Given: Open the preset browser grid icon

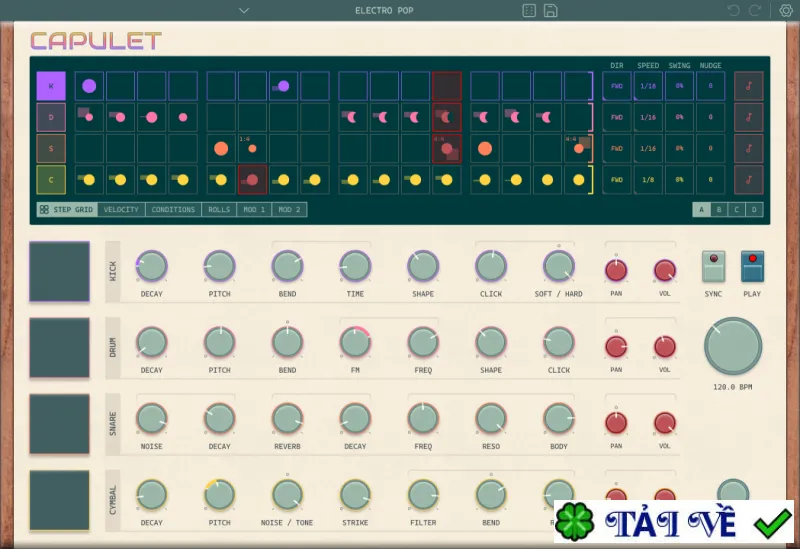Looking at the screenshot, I should click(x=529, y=10).
